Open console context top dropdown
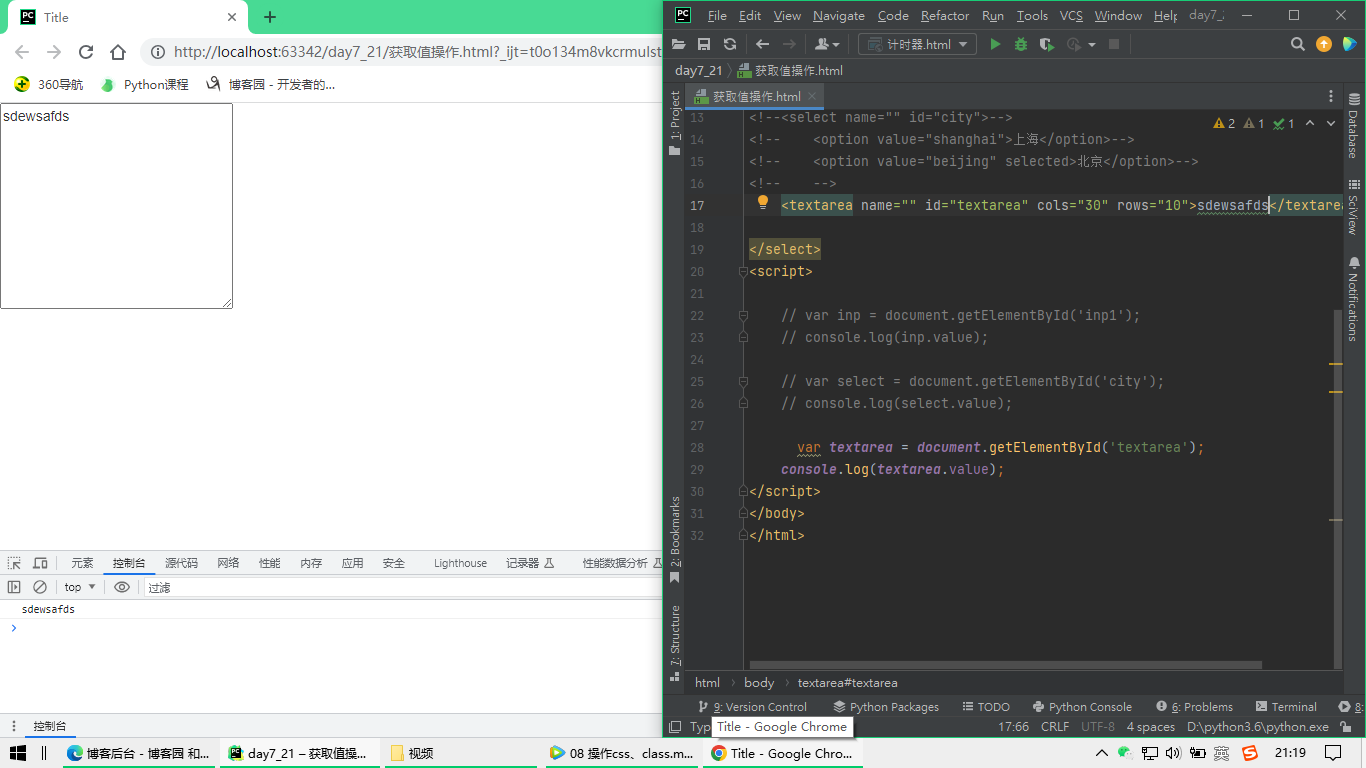The width and height of the screenshot is (1366, 768). tap(80, 587)
